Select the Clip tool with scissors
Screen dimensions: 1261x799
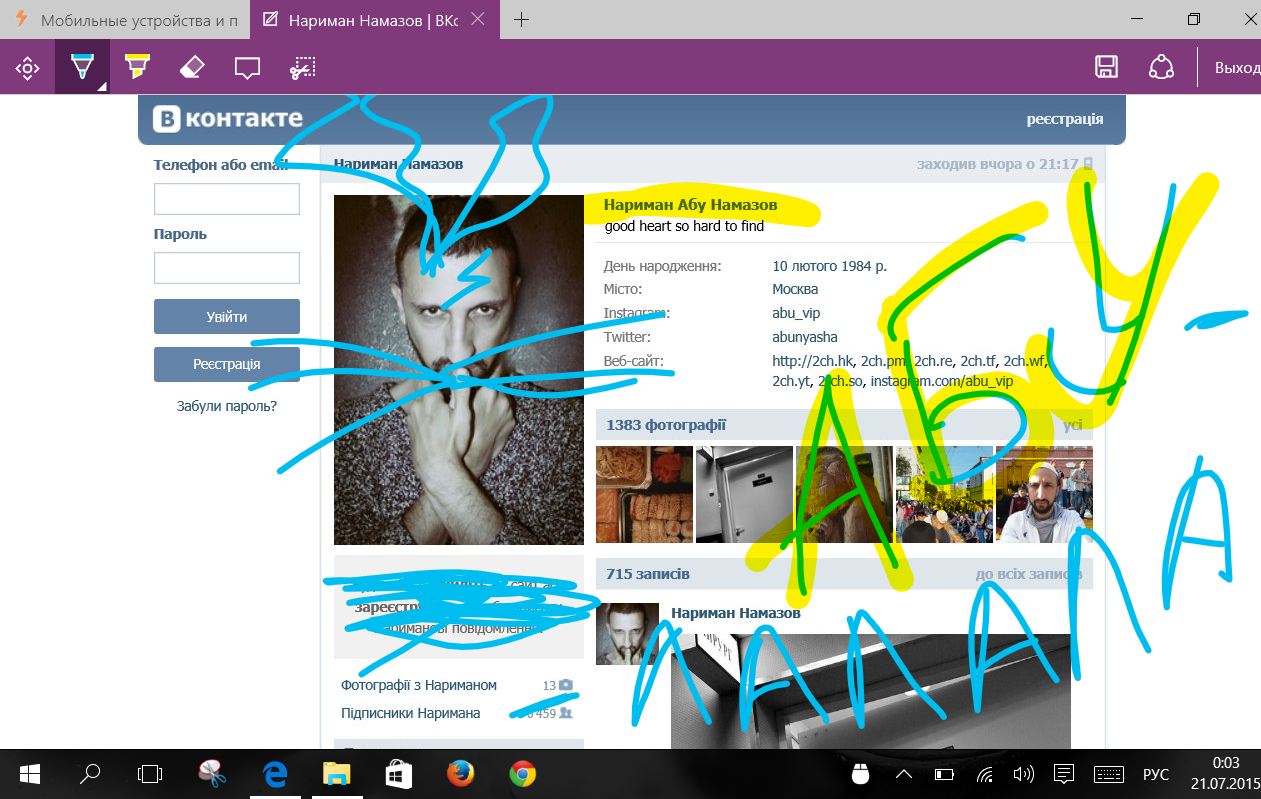[x=303, y=68]
